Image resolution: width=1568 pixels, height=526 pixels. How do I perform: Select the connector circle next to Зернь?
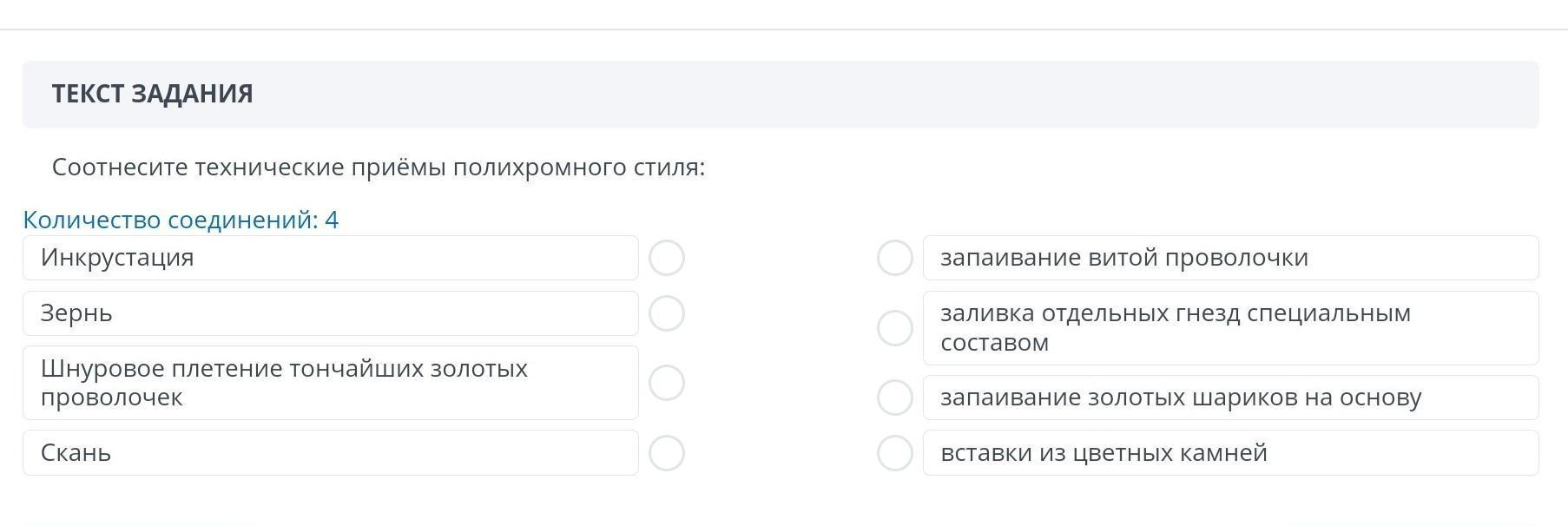point(667,313)
